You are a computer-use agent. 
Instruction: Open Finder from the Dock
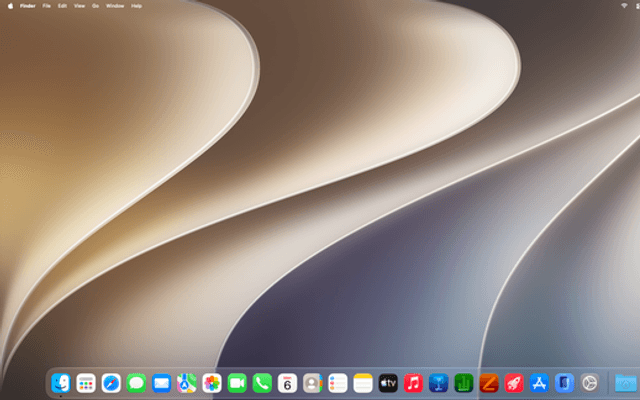pyautogui.click(x=61, y=383)
